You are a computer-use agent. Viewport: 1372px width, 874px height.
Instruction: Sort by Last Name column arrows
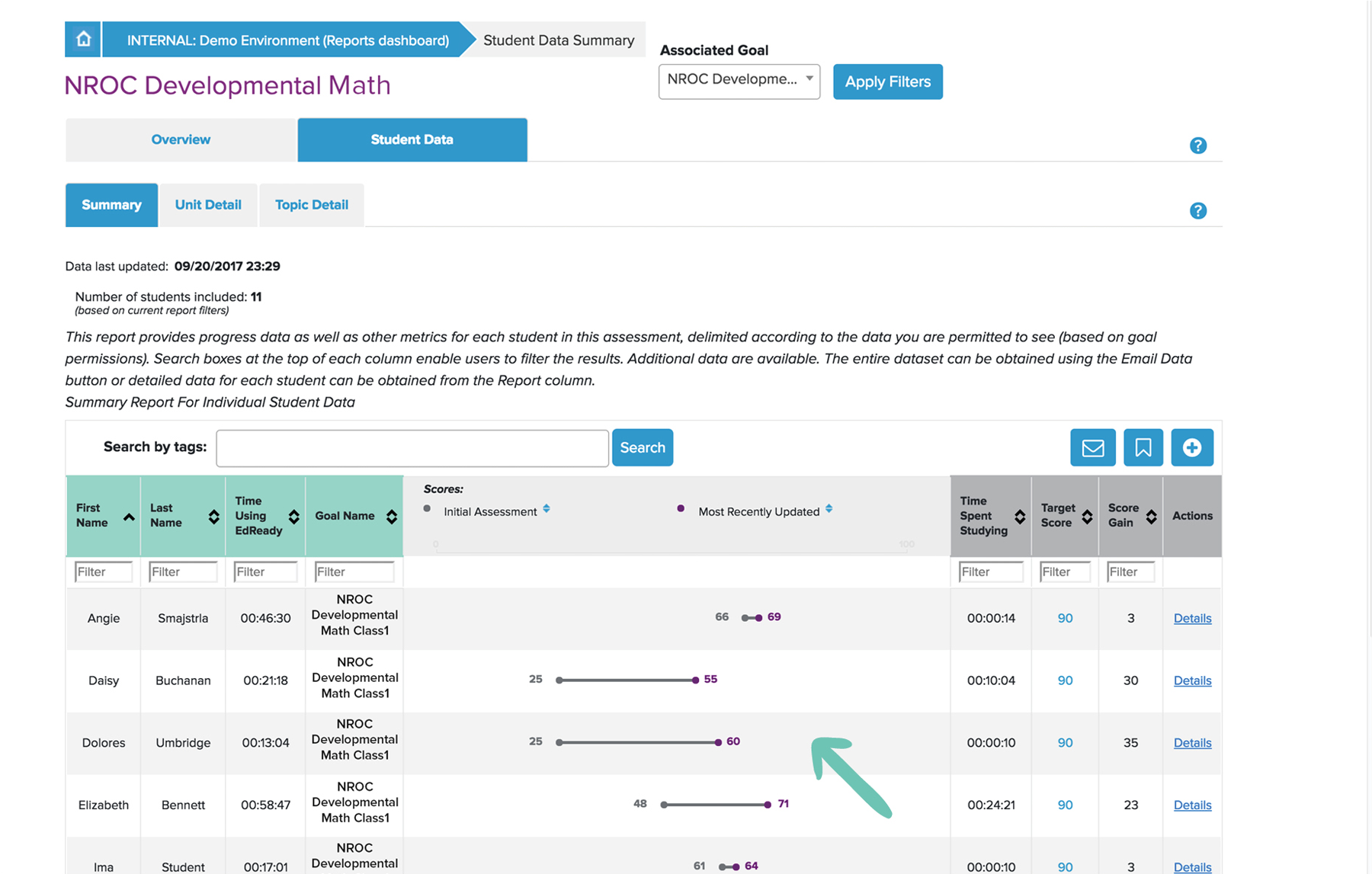point(213,517)
